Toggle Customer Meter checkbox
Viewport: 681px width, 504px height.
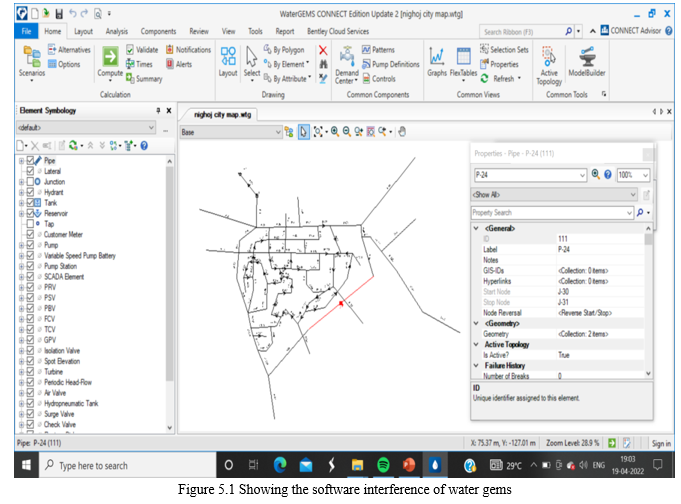pyautogui.click(x=30, y=234)
